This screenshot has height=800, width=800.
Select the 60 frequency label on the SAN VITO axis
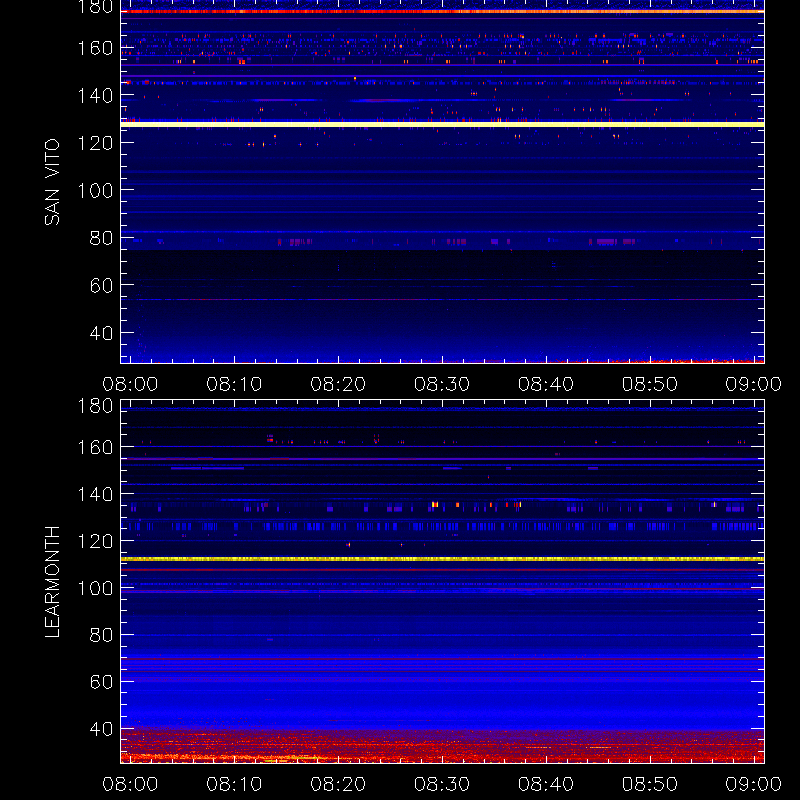[101, 285]
